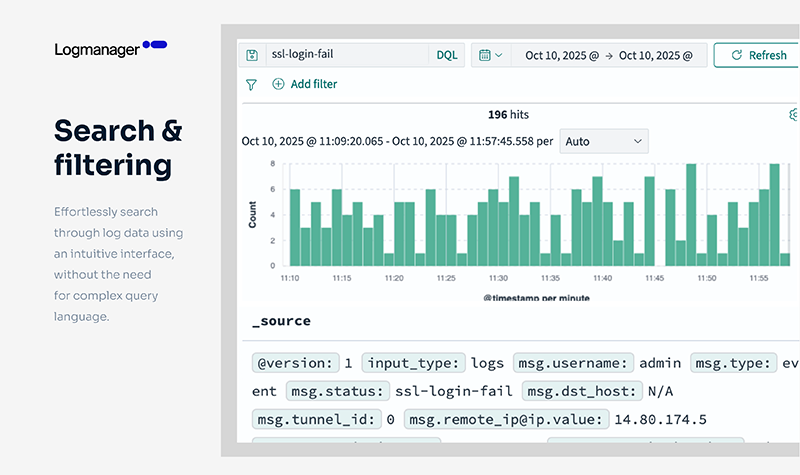This screenshot has width=800, height=475.
Task: Click the filter funnel icon
Action: 251,85
